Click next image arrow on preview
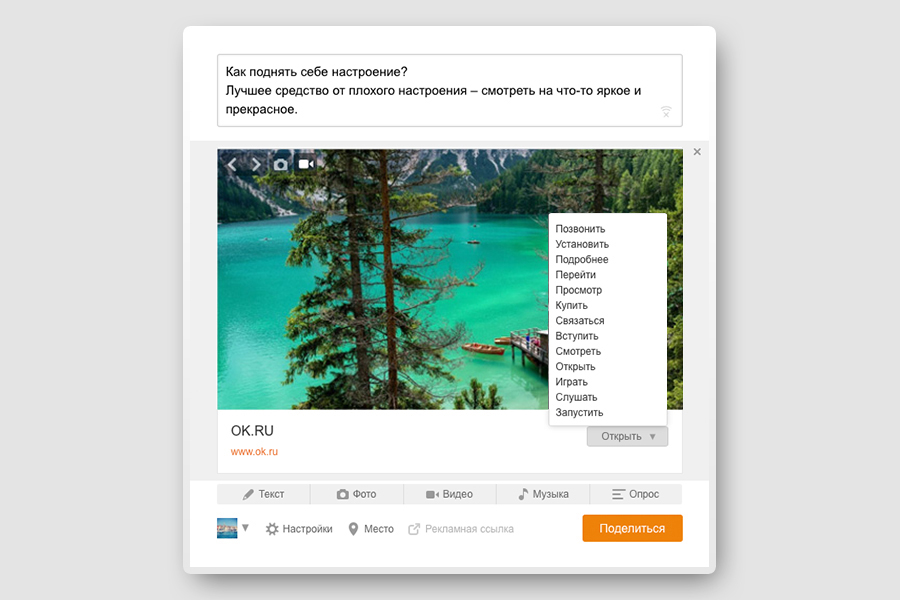This screenshot has width=900, height=600. click(x=256, y=165)
